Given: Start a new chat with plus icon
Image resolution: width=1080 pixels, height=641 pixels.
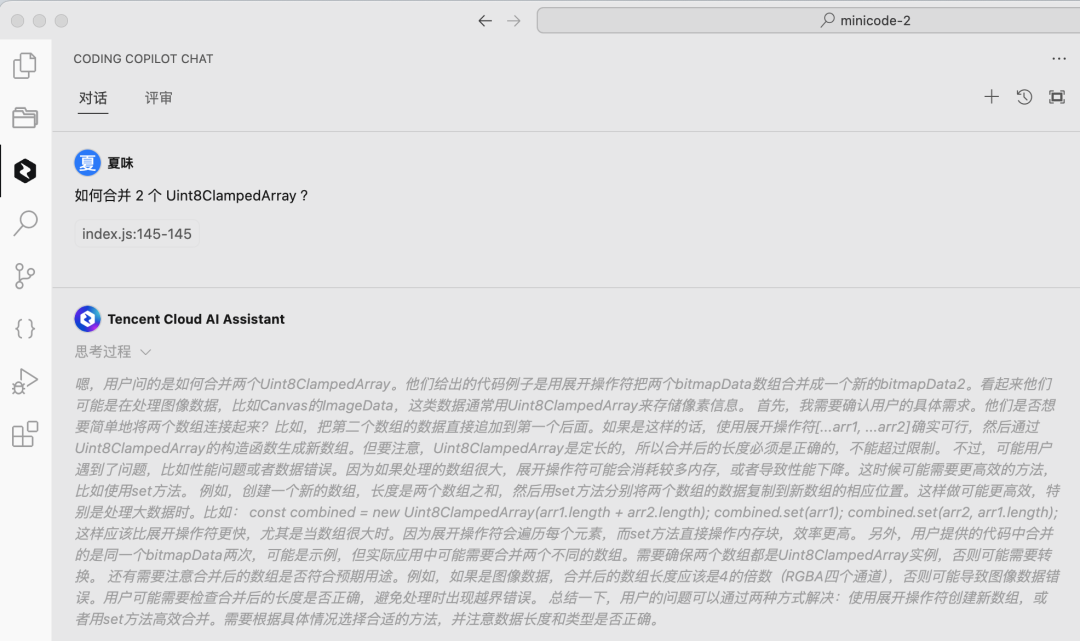Looking at the screenshot, I should coord(991,97).
